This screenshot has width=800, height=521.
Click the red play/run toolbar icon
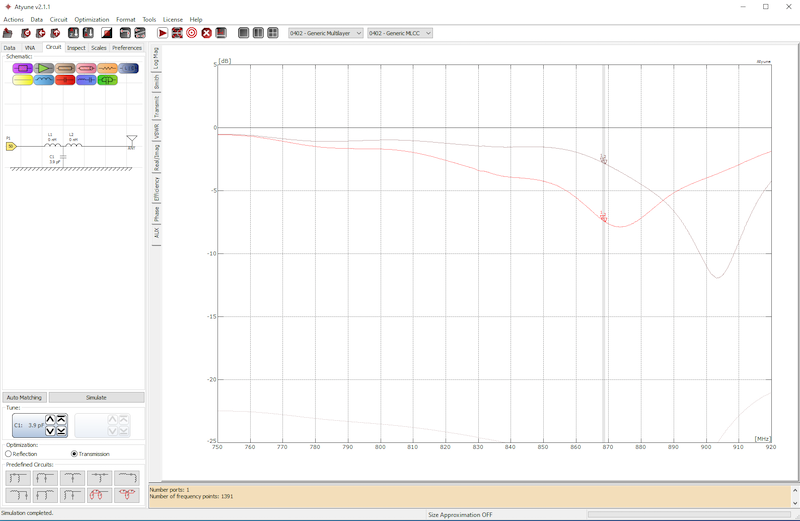163,33
